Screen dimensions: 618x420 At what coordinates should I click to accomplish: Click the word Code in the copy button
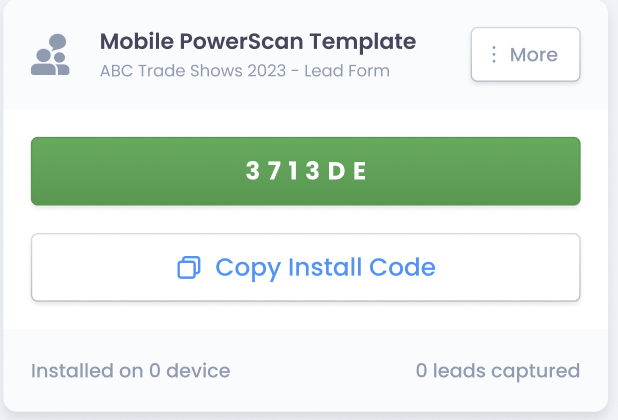point(402,267)
